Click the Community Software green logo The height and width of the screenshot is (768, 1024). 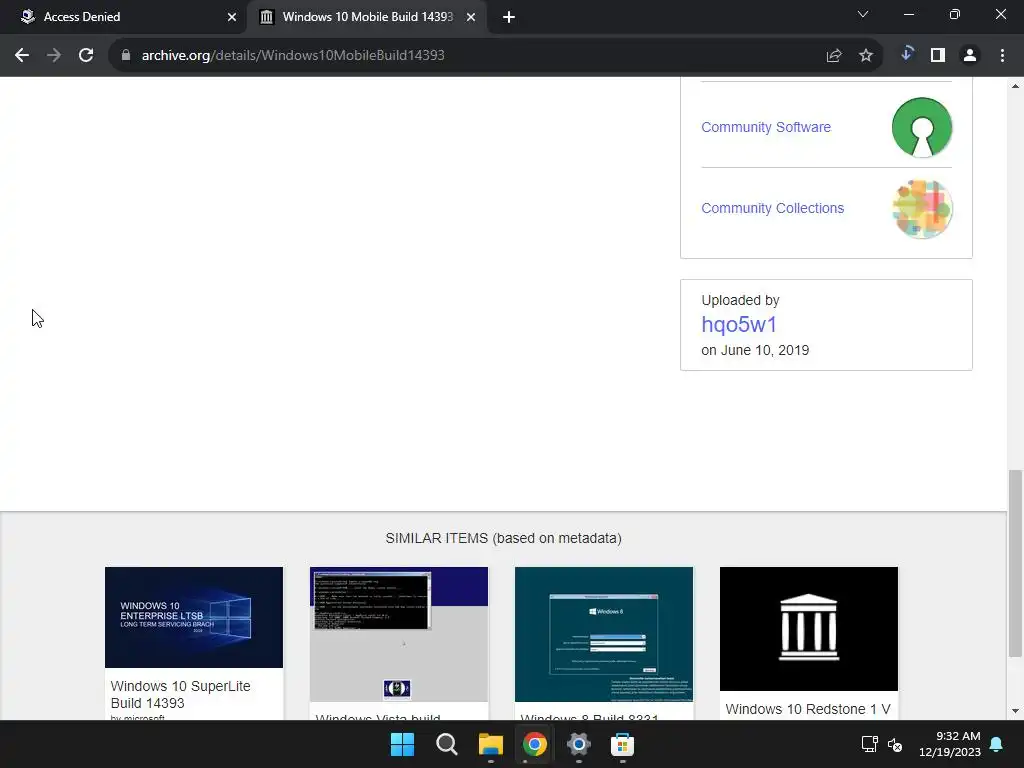point(921,127)
